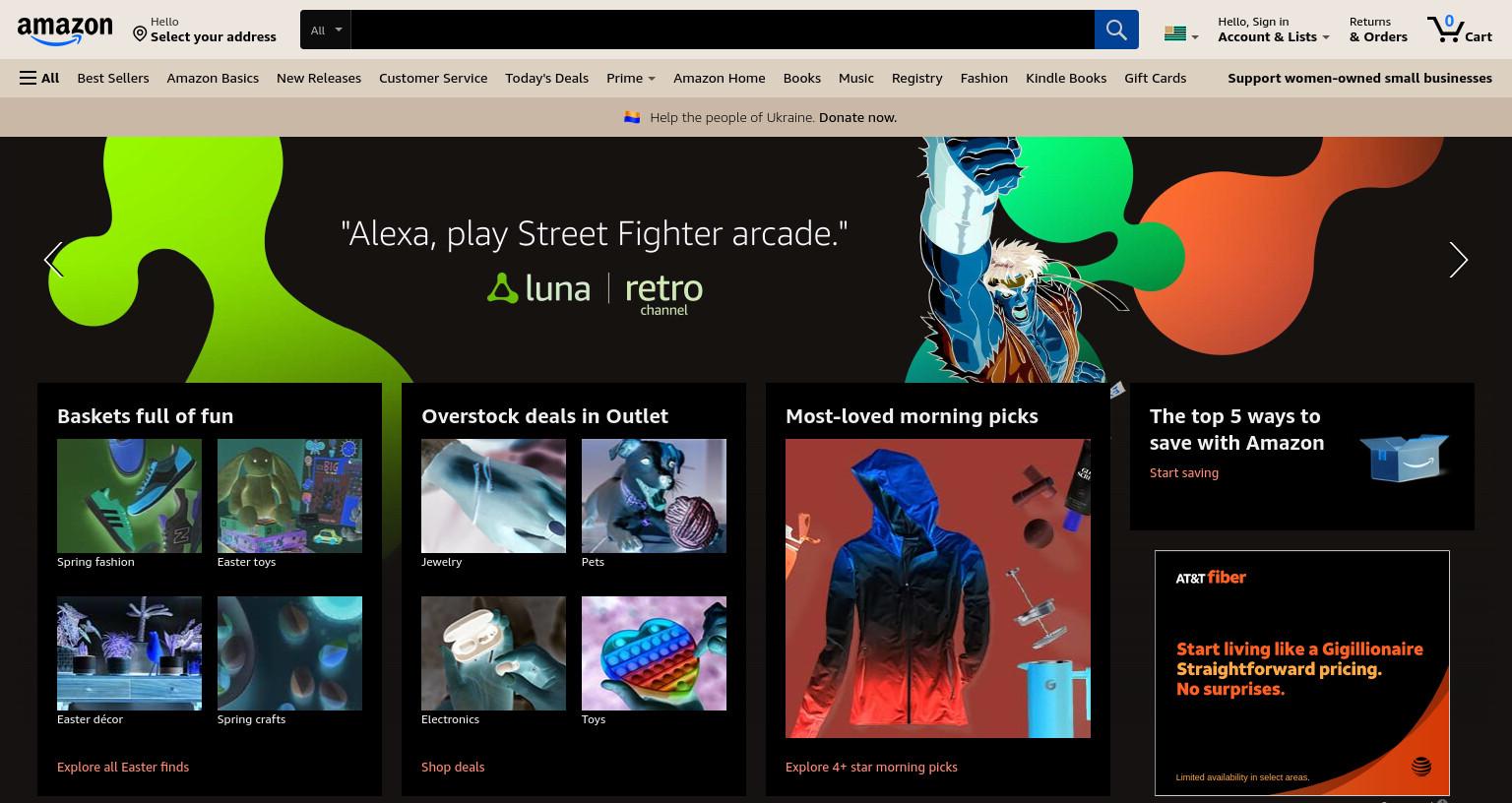Open the All search category dropdown
Viewport: 1512px width, 803px height.
326,30
